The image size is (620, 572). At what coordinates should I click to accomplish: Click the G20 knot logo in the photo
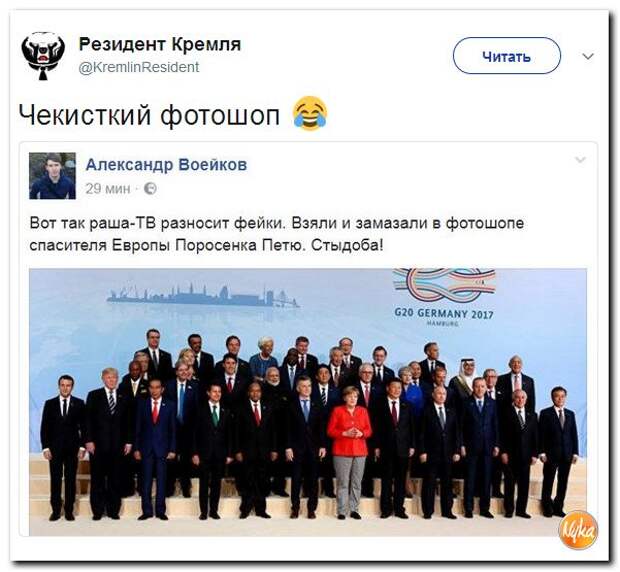click(444, 287)
